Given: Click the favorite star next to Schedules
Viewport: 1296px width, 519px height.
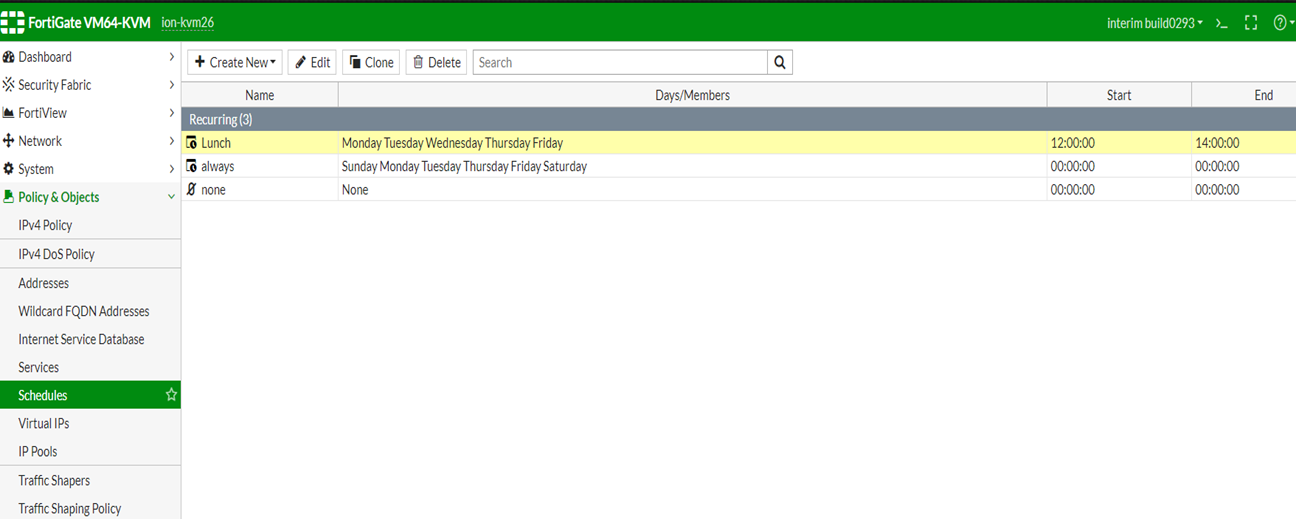Looking at the screenshot, I should 171,395.
